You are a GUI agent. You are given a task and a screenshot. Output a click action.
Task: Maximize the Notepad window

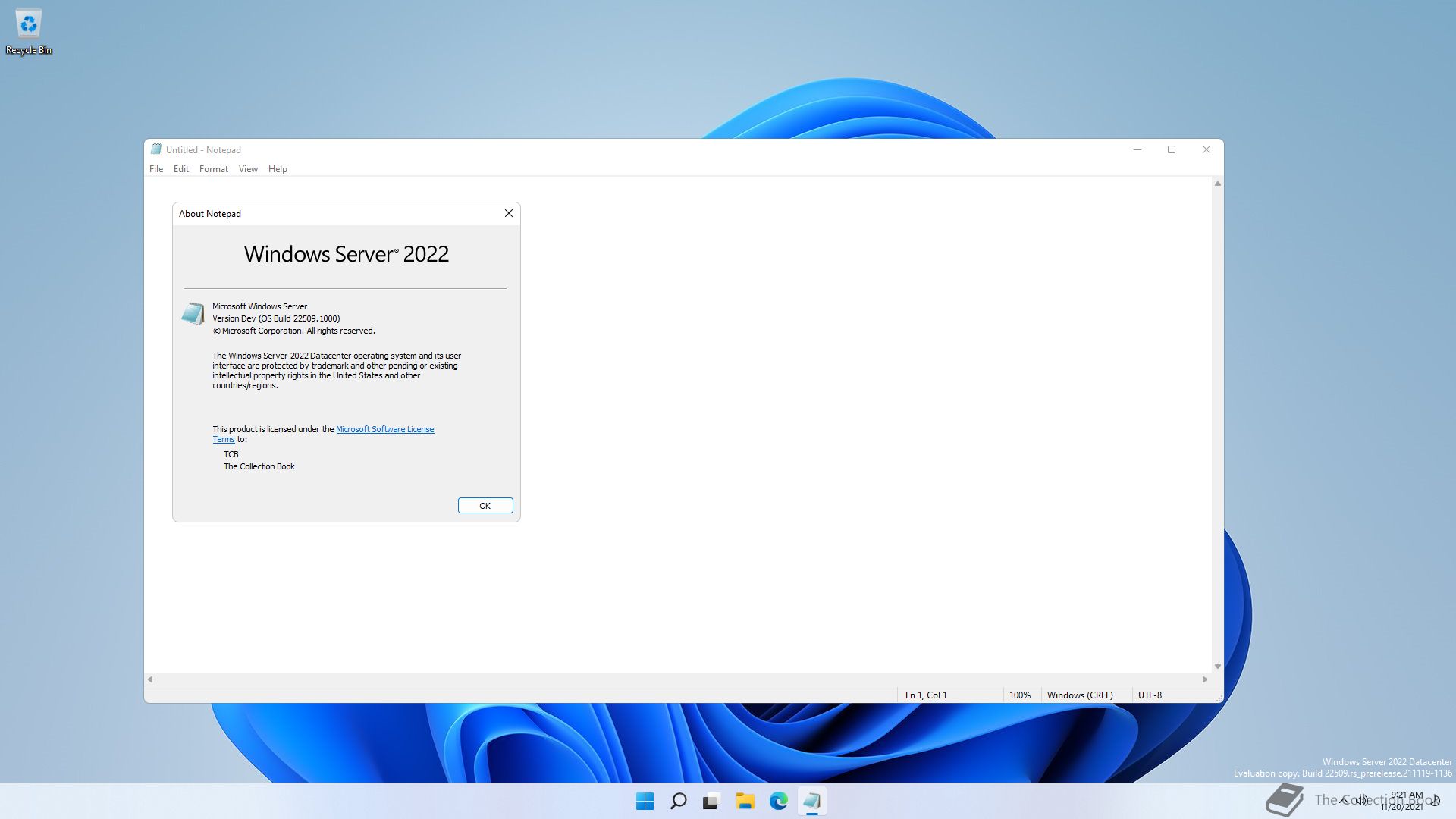point(1172,149)
